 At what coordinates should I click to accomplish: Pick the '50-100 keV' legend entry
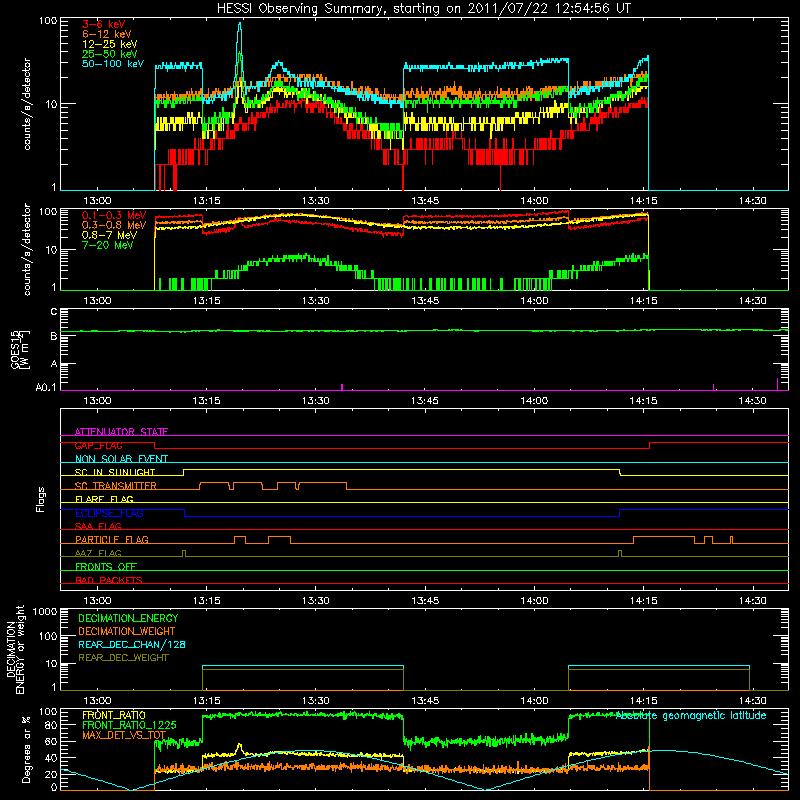pyautogui.click(x=113, y=64)
